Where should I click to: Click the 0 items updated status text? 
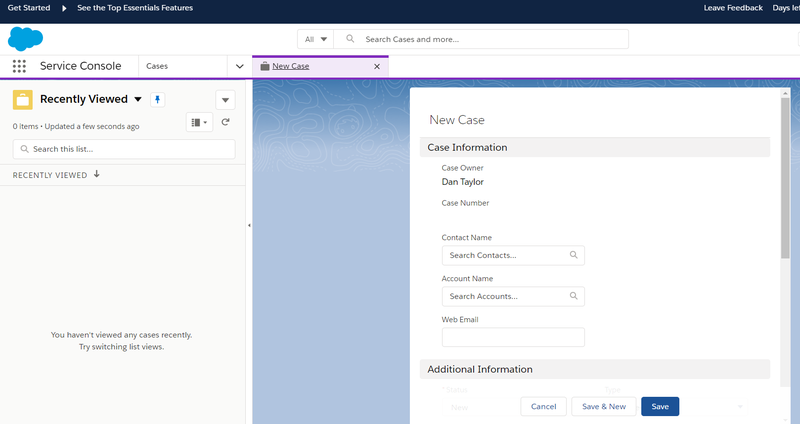pyautogui.click(x=76, y=127)
